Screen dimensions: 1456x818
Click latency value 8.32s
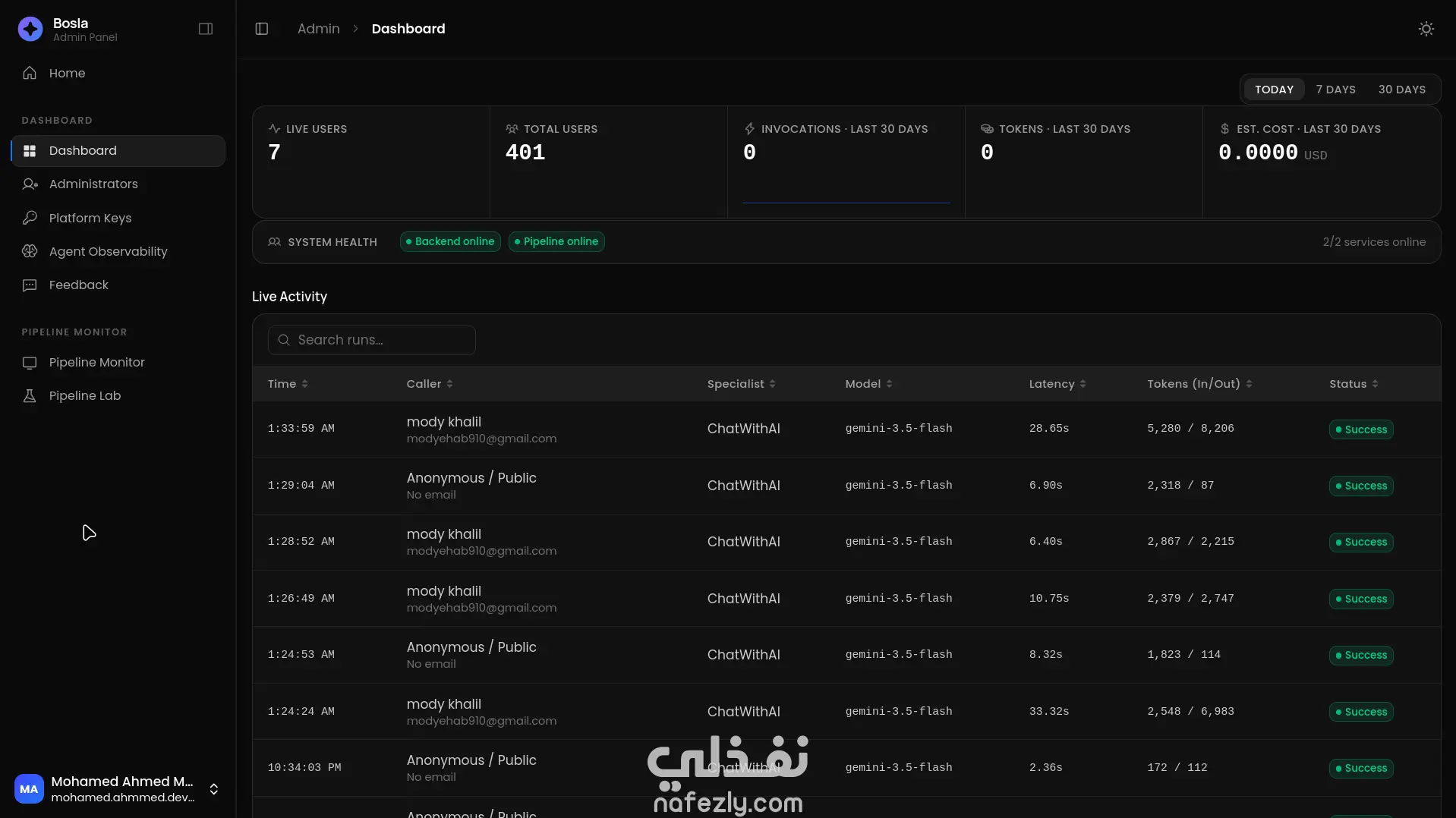[x=1045, y=655]
